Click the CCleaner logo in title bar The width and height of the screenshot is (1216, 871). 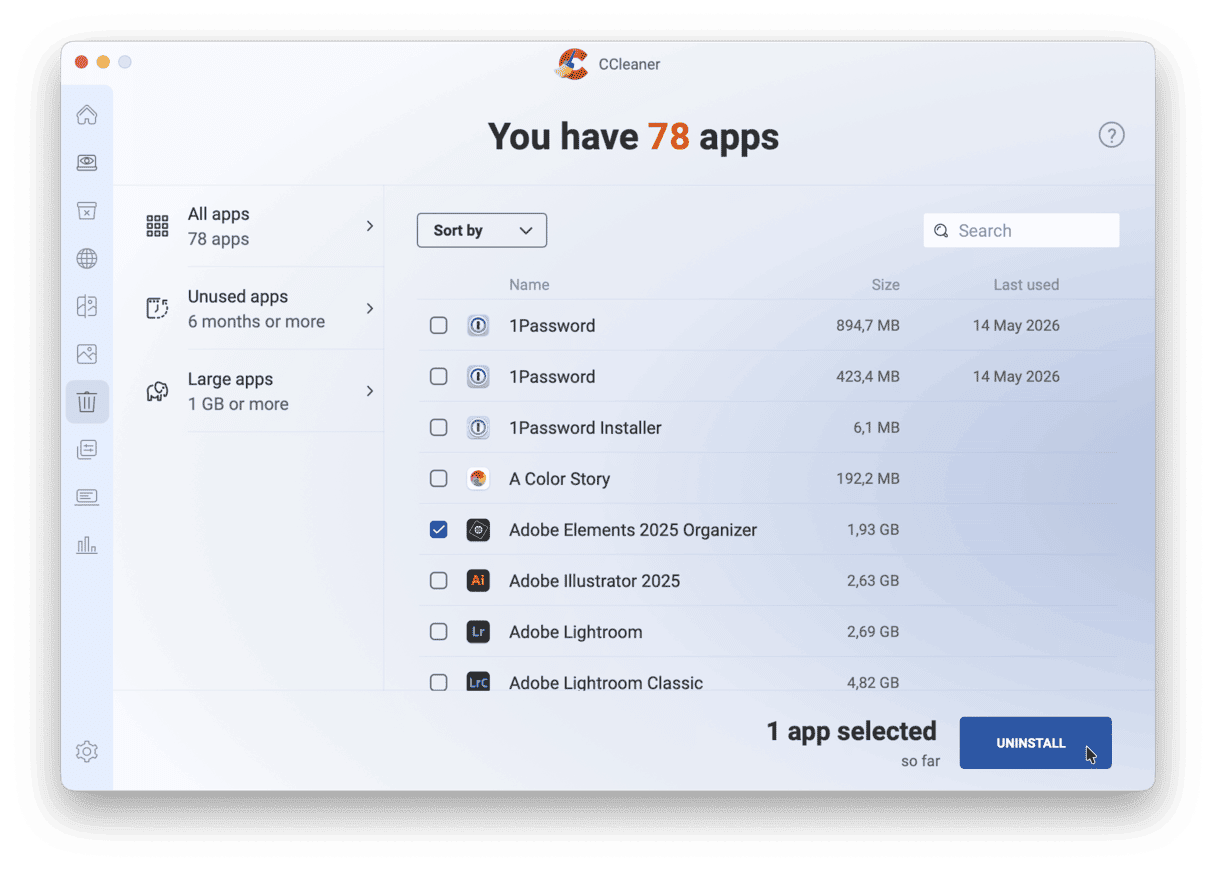tap(572, 64)
